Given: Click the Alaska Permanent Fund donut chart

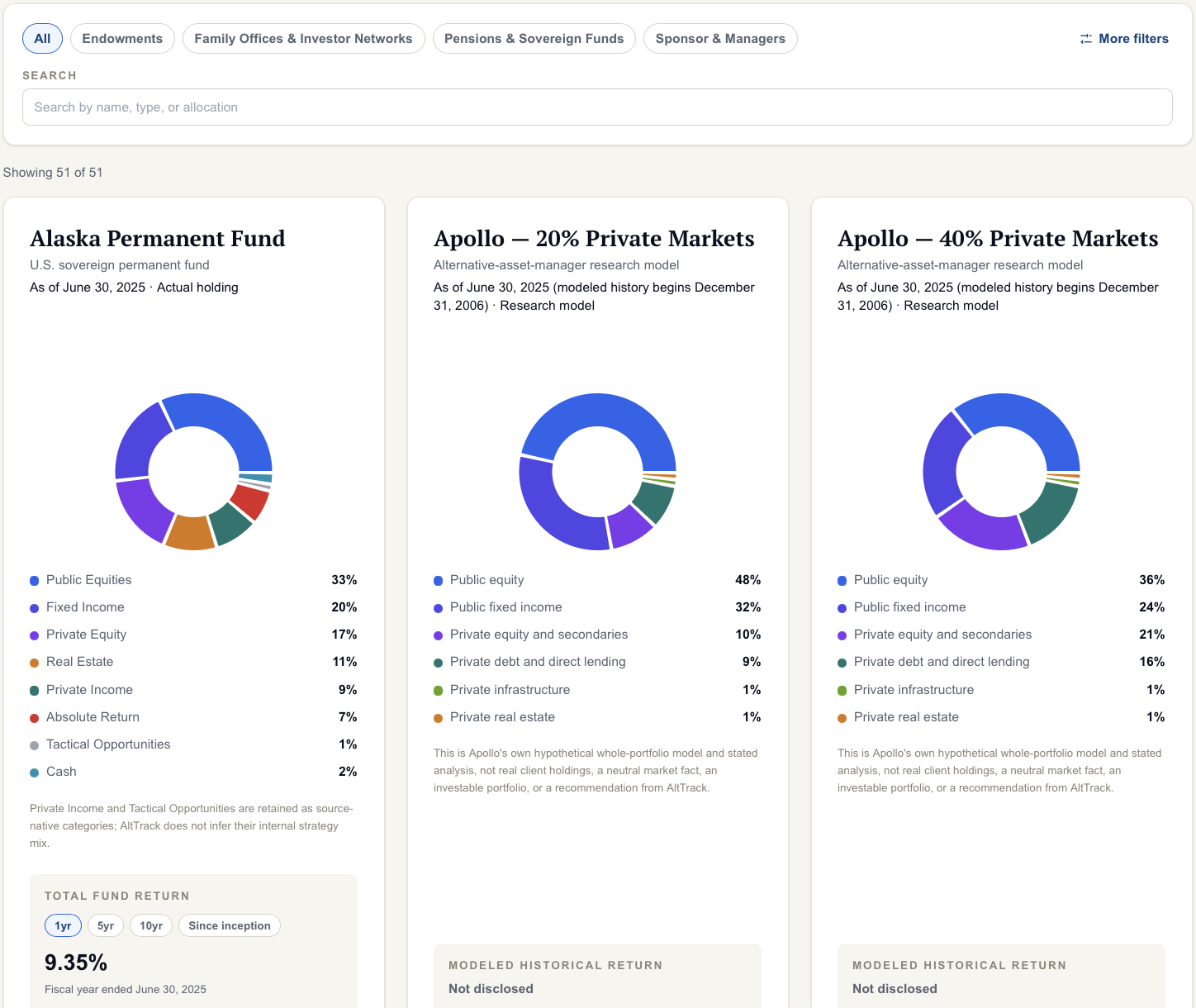Looking at the screenshot, I should click(194, 472).
